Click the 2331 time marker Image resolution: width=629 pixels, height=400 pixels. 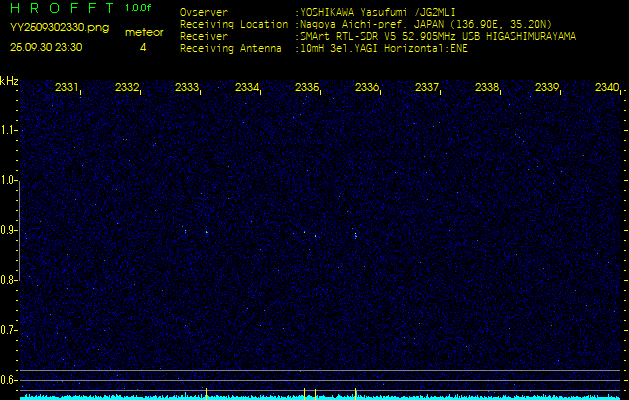[x=67, y=88]
